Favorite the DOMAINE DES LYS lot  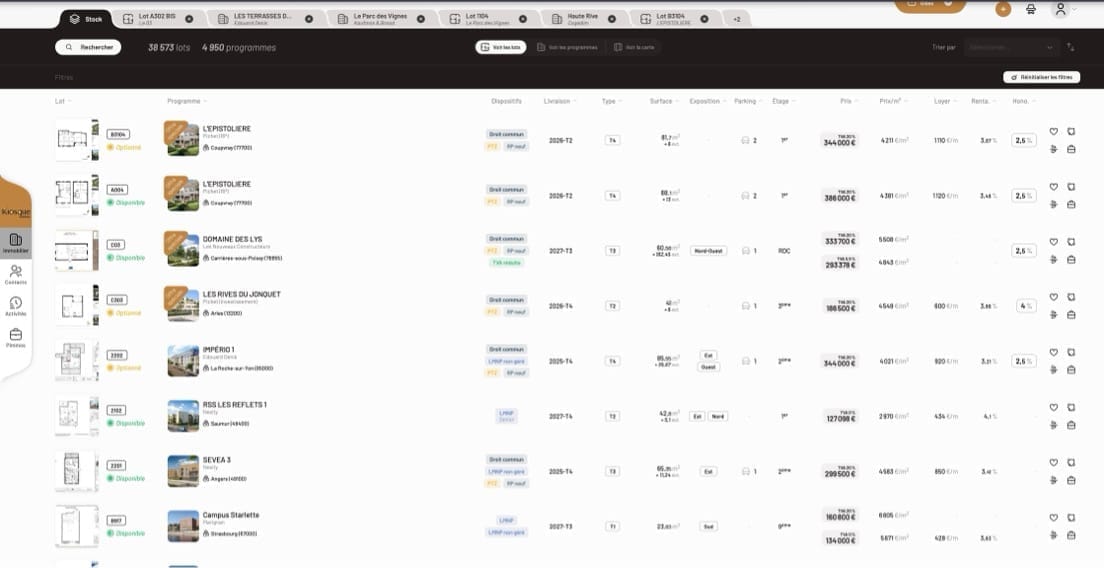pos(1053,241)
